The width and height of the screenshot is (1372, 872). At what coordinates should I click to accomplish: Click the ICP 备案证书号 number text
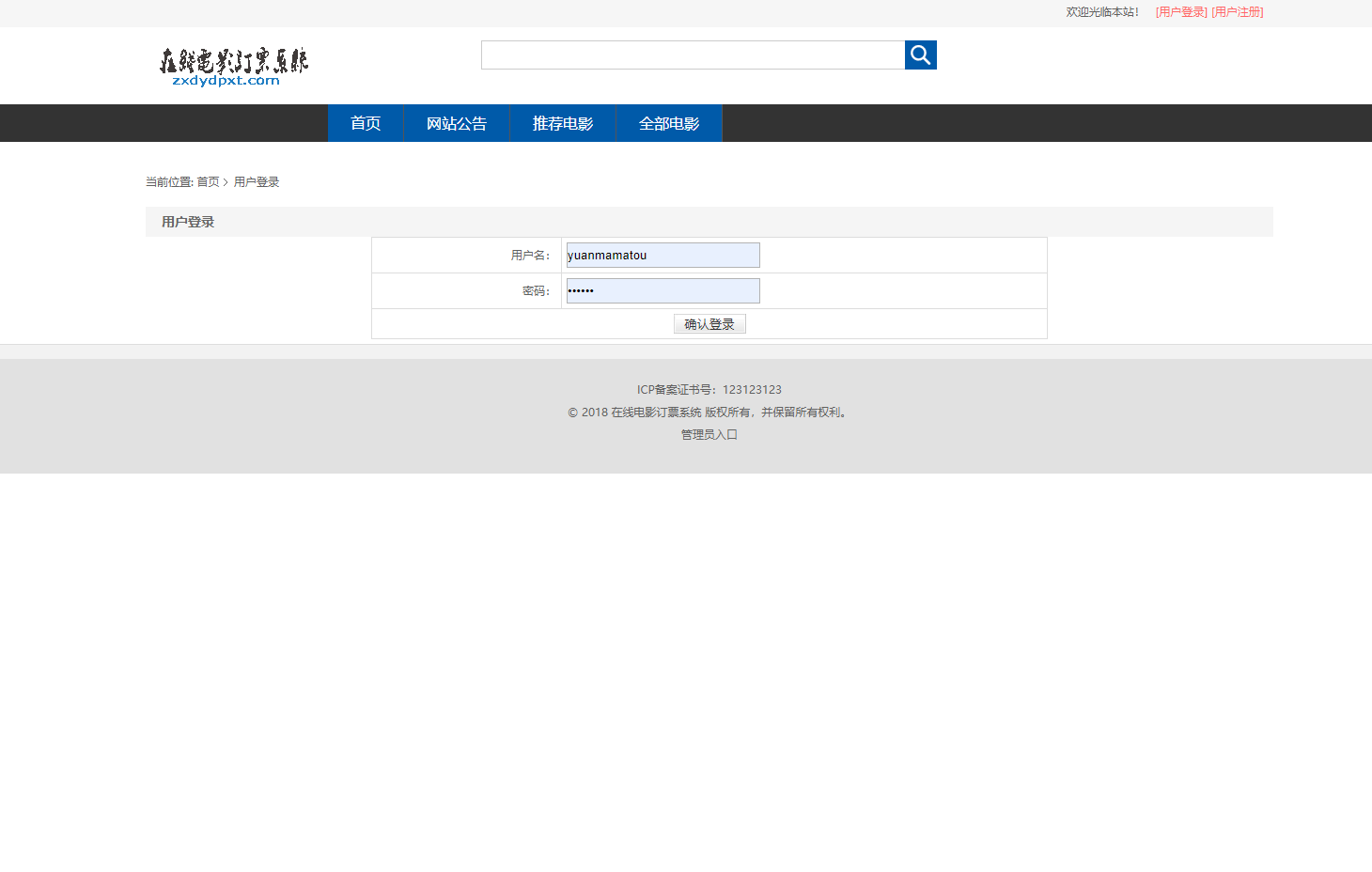point(709,389)
